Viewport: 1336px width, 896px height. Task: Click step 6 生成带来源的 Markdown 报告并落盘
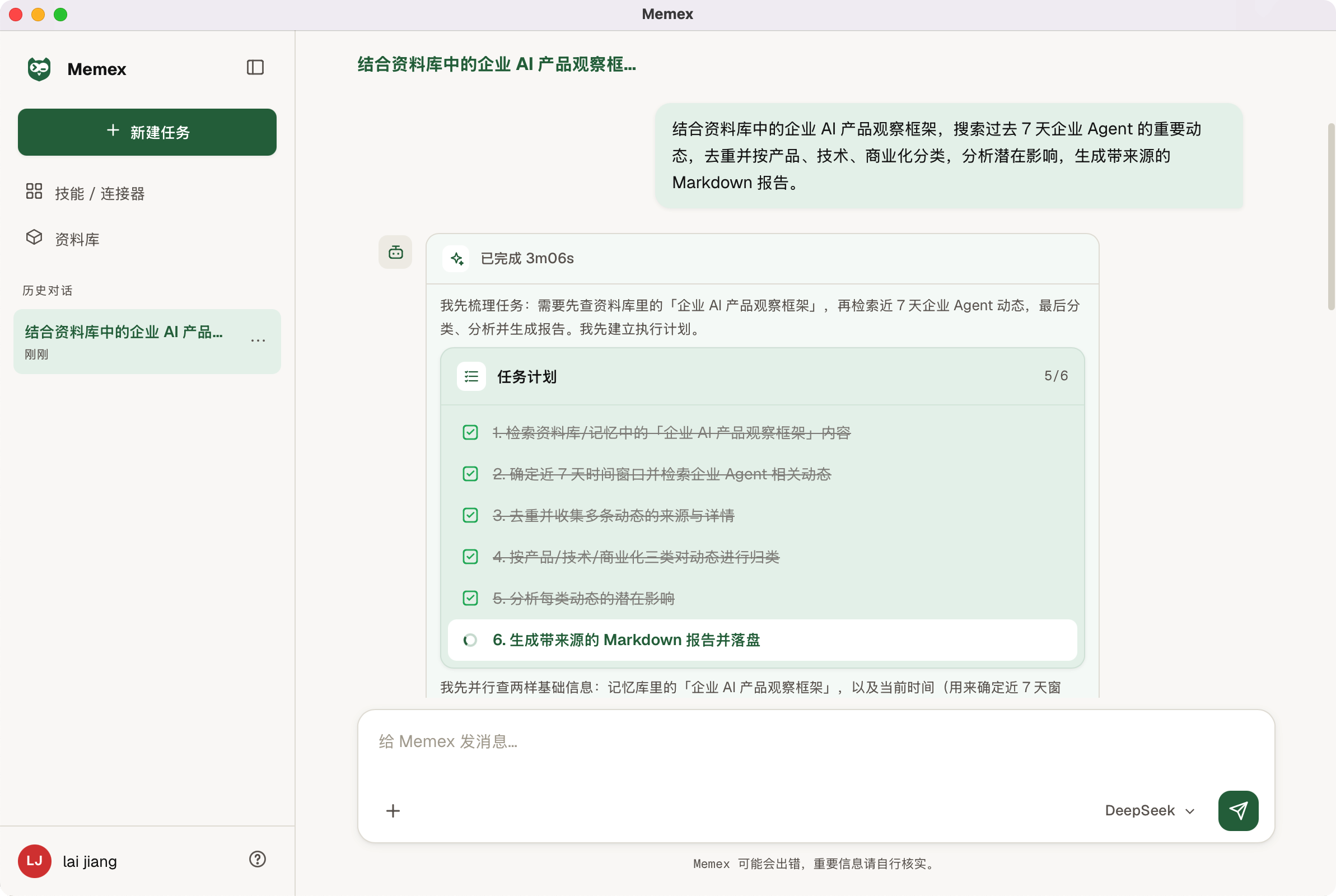point(762,641)
